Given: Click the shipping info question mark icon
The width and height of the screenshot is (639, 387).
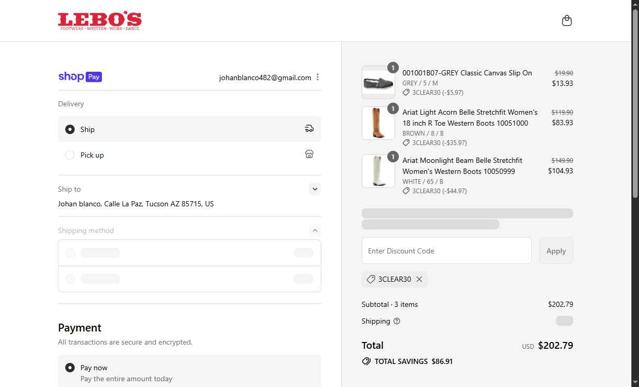Looking at the screenshot, I should point(397,321).
